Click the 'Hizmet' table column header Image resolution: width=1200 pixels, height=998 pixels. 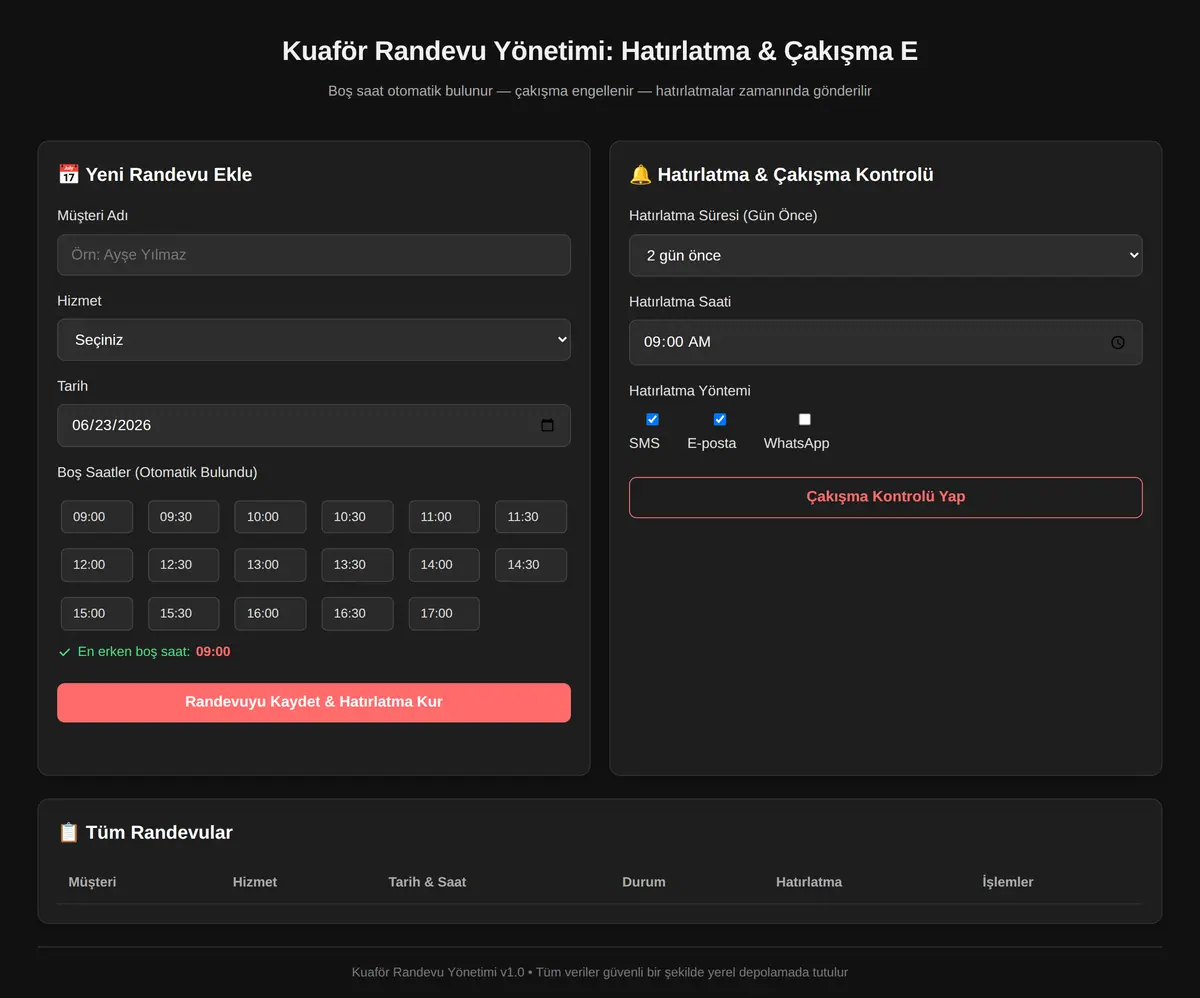point(255,882)
